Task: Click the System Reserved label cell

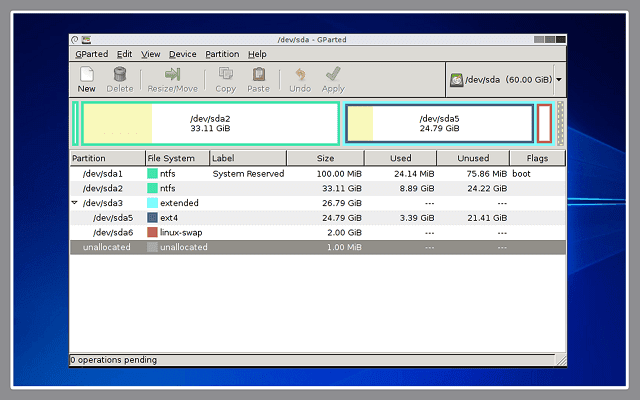Action: click(248, 174)
